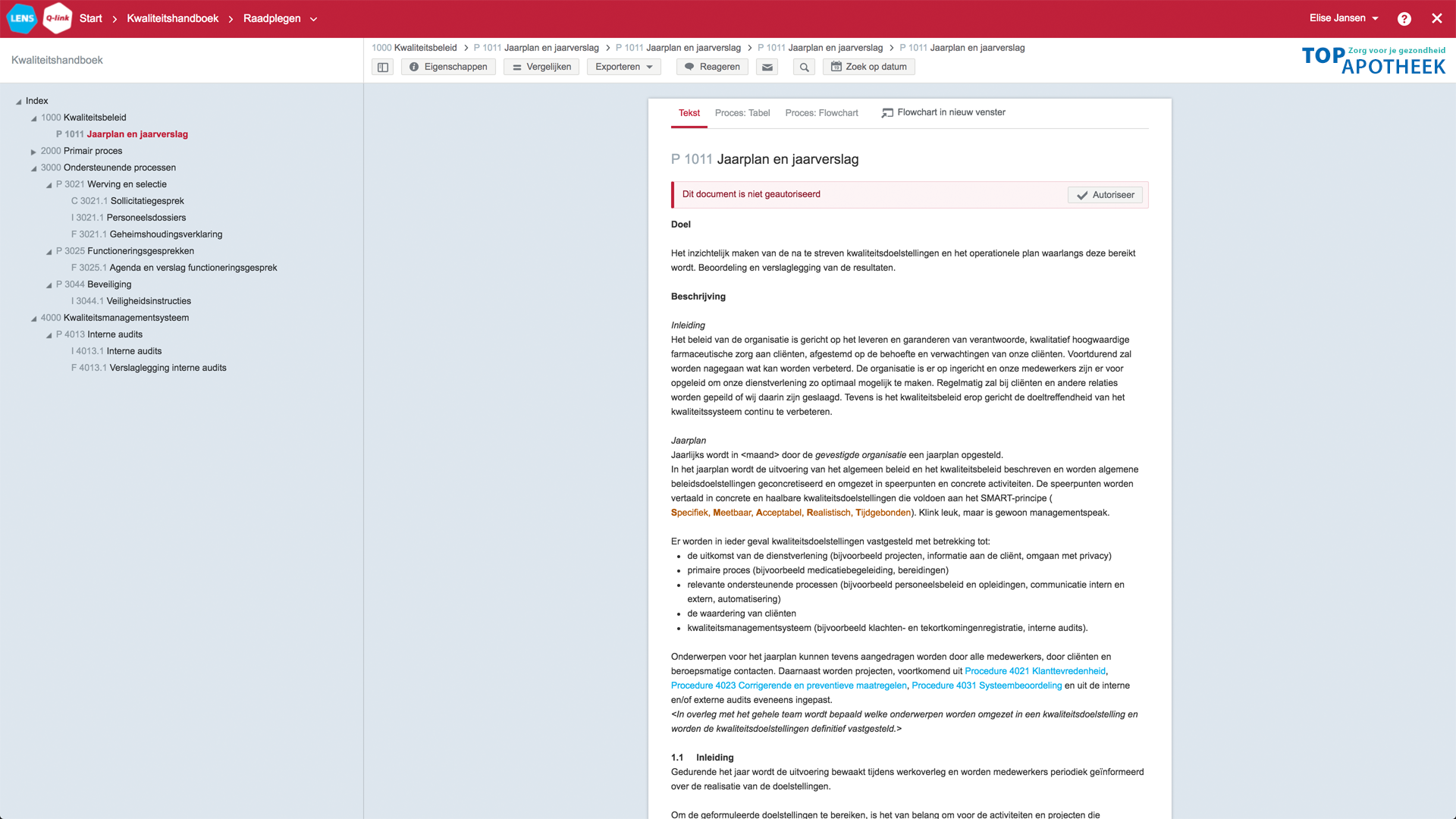The width and height of the screenshot is (1456, 819).
Task: Open F 3025.1 Agenda en verslag functioneringsgesprek
Action: (174, 268)
